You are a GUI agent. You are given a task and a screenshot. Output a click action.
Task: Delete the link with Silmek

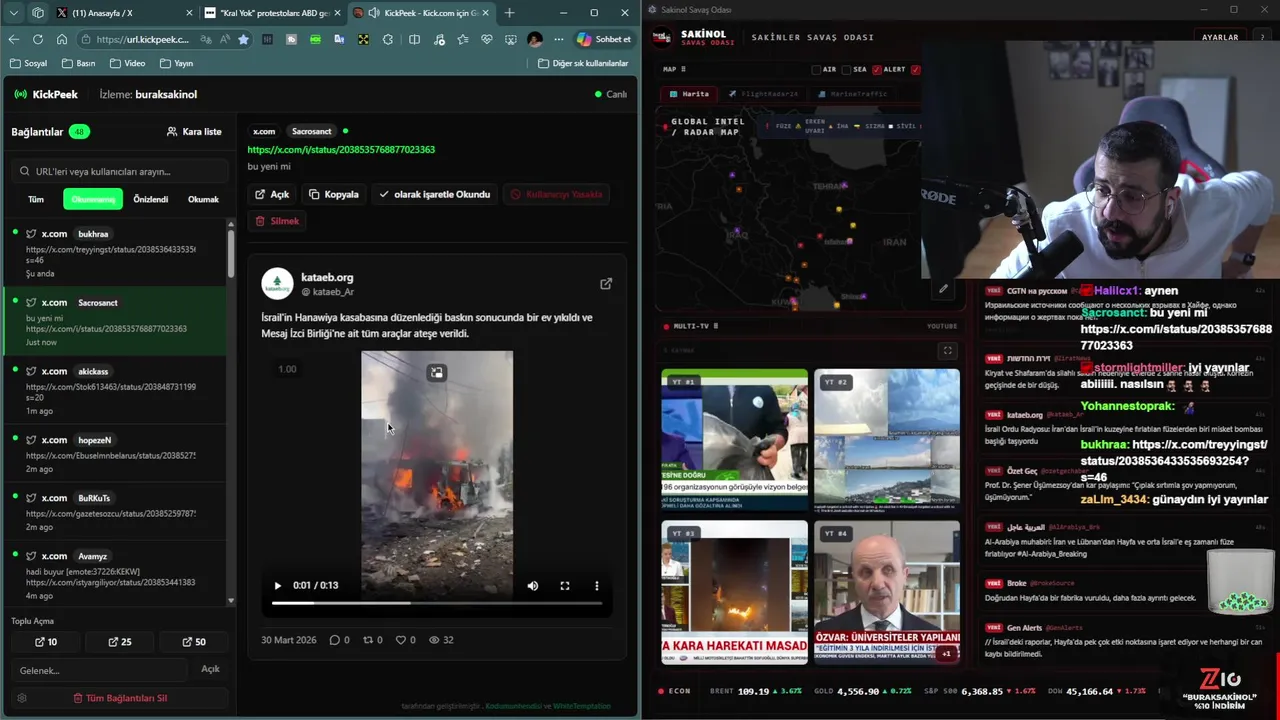(x=277, y=221)
